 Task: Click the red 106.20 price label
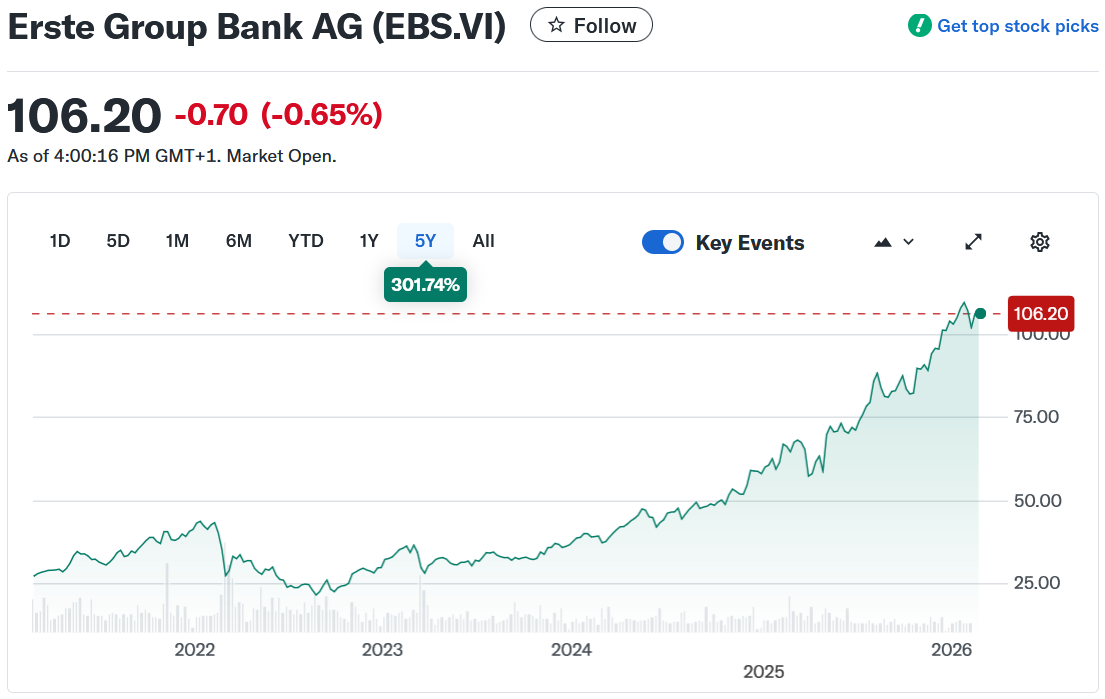tap(1040, 314)
